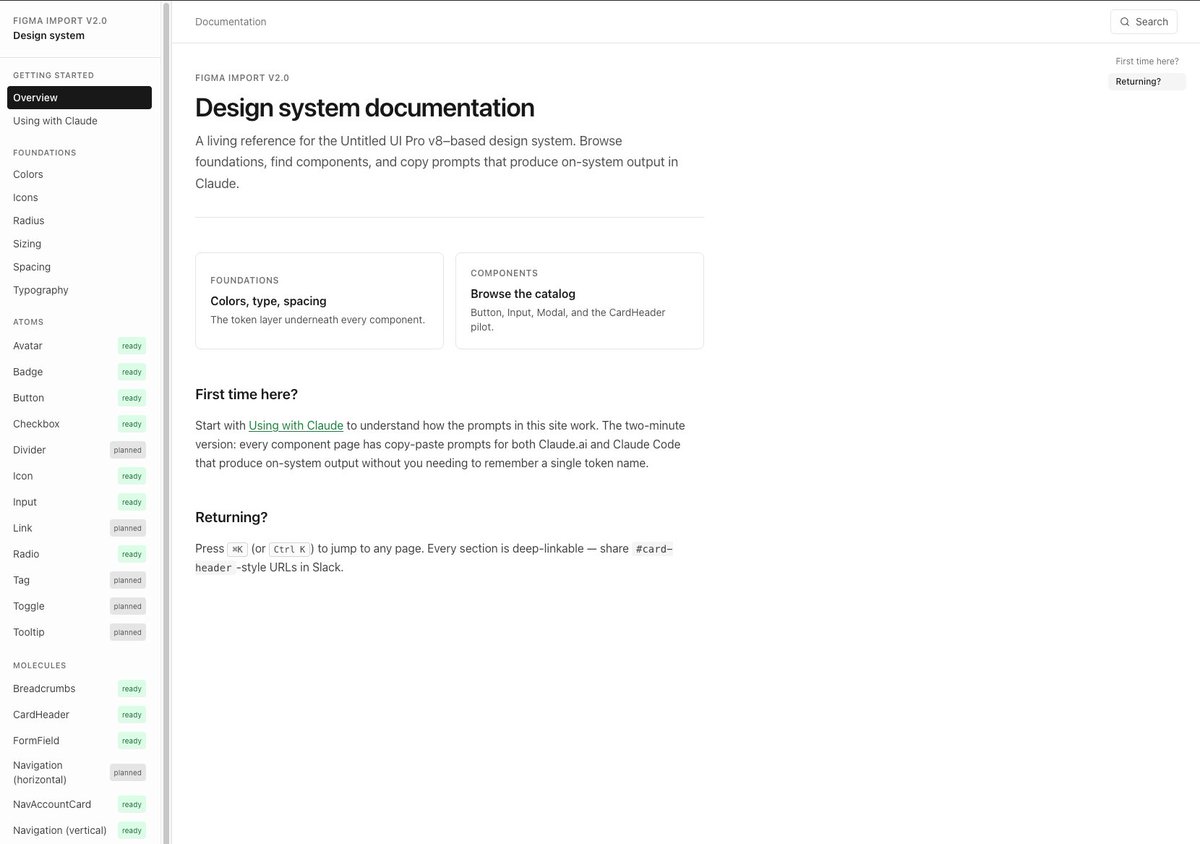This screenshot has width=1200, height=844.
Task: Click the Documentation breadcrumb
Action: click(231, 22)
